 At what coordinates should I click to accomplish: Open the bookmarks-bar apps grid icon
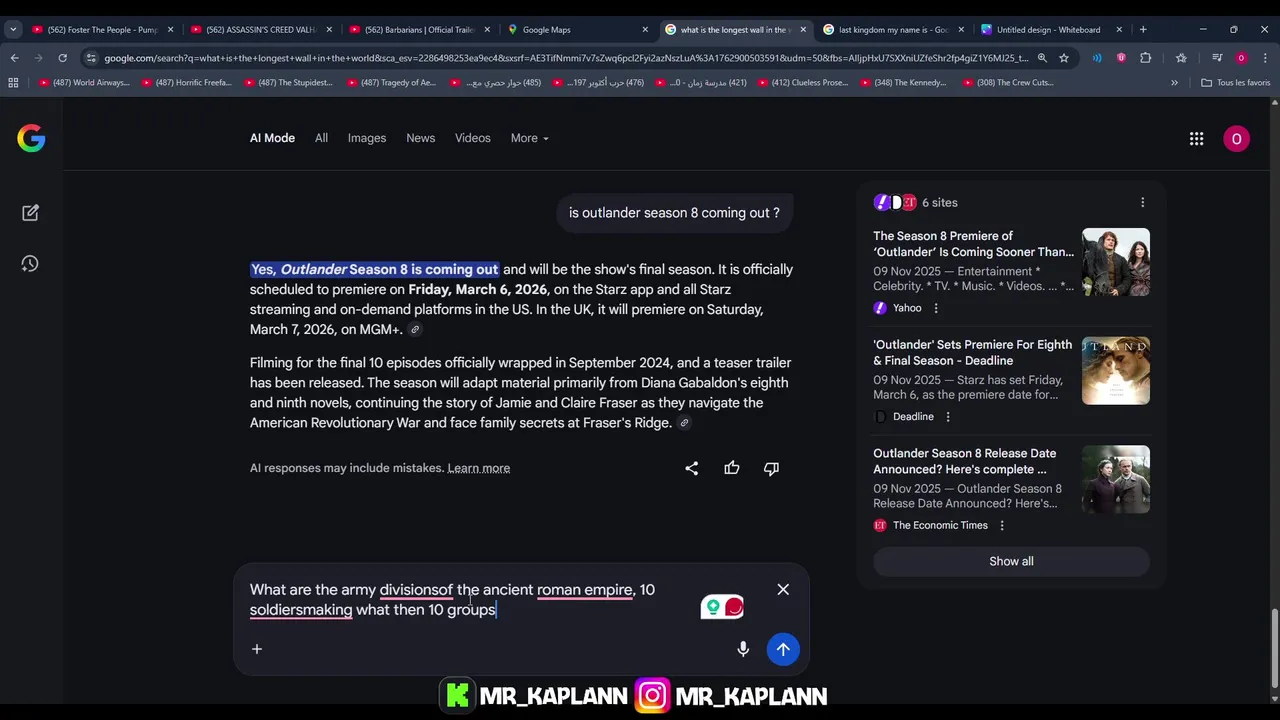[x=13, y=83]
